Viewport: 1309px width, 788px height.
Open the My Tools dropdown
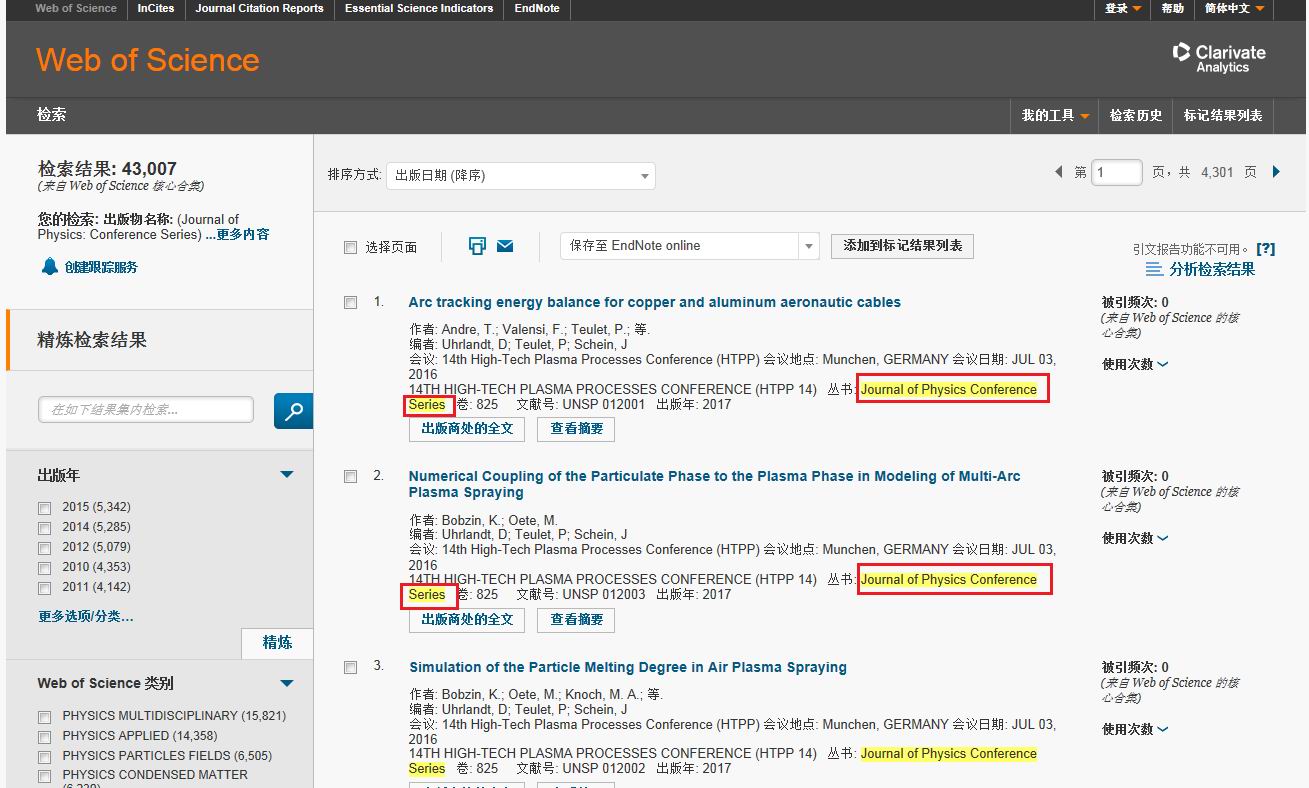1055,115
